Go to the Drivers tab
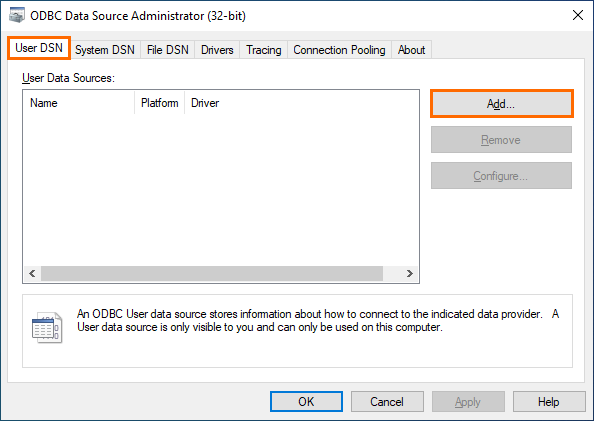594x421 pixels. (x=217, y=50)
